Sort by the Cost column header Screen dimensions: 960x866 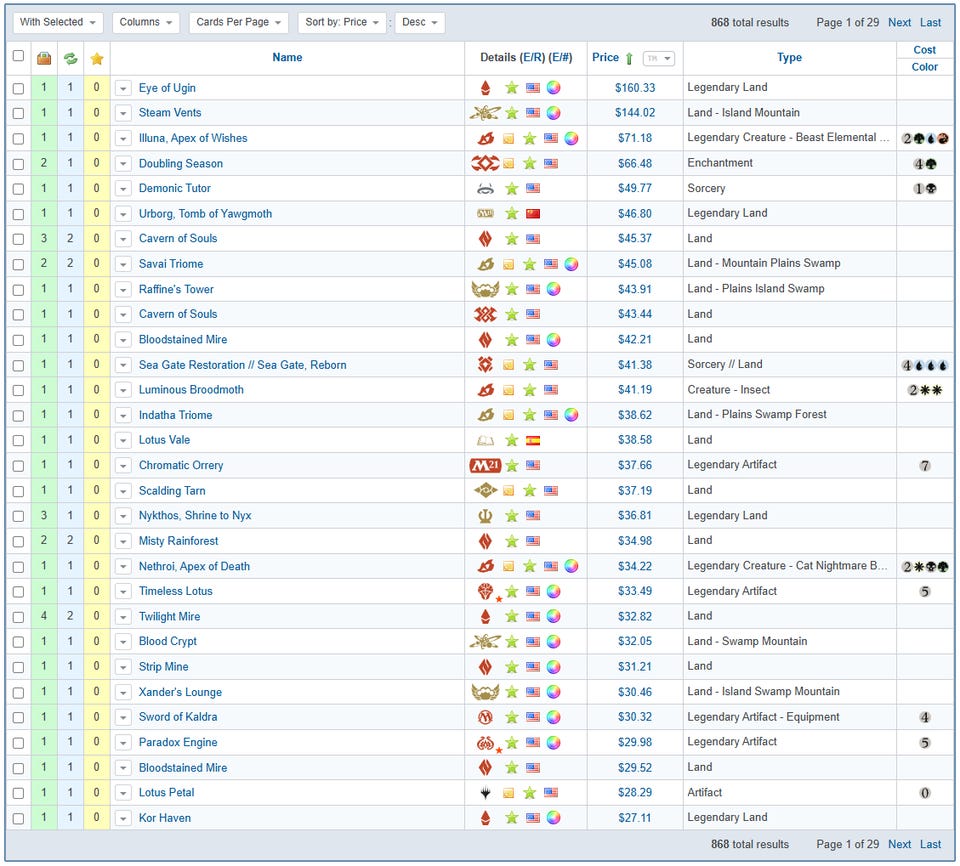point(924,50)
